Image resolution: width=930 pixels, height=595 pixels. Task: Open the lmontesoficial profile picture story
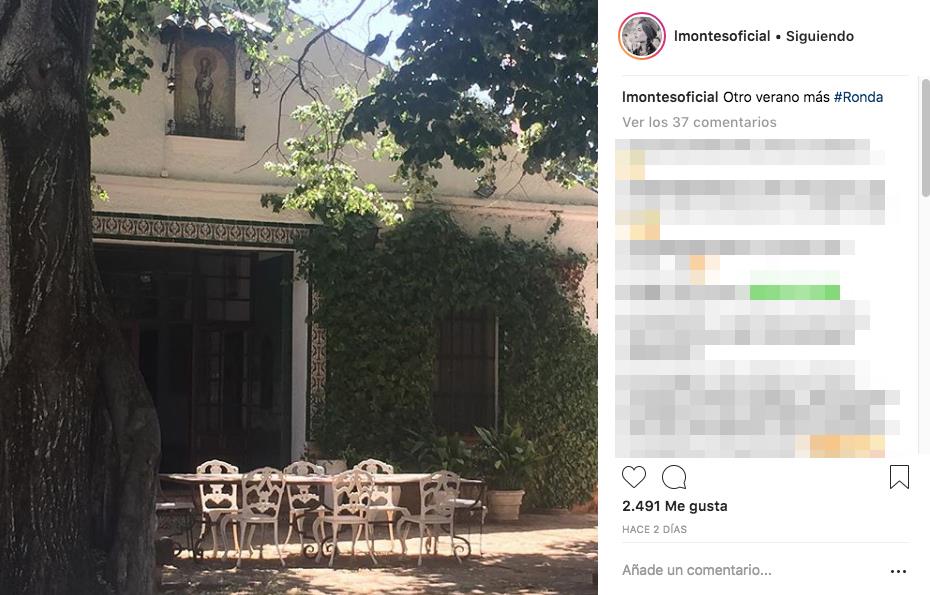click(642, 36)
